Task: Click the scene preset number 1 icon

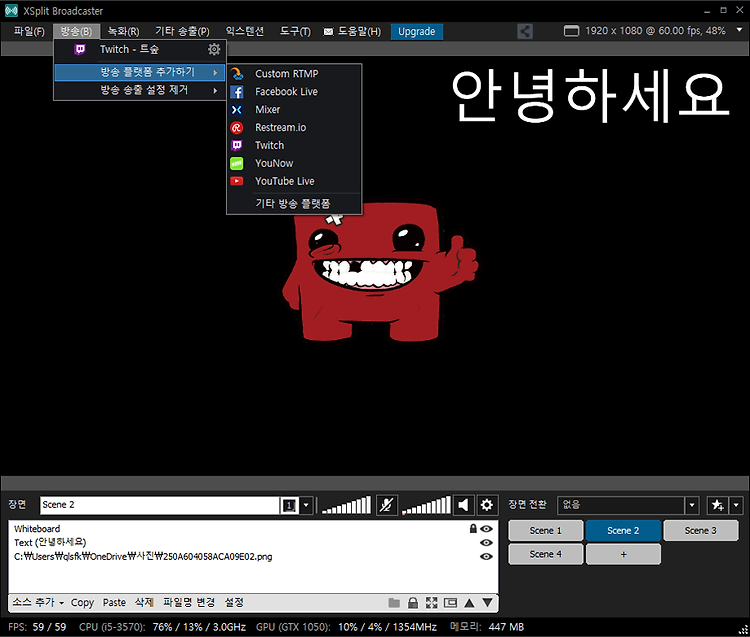Action: click(289, 505)
